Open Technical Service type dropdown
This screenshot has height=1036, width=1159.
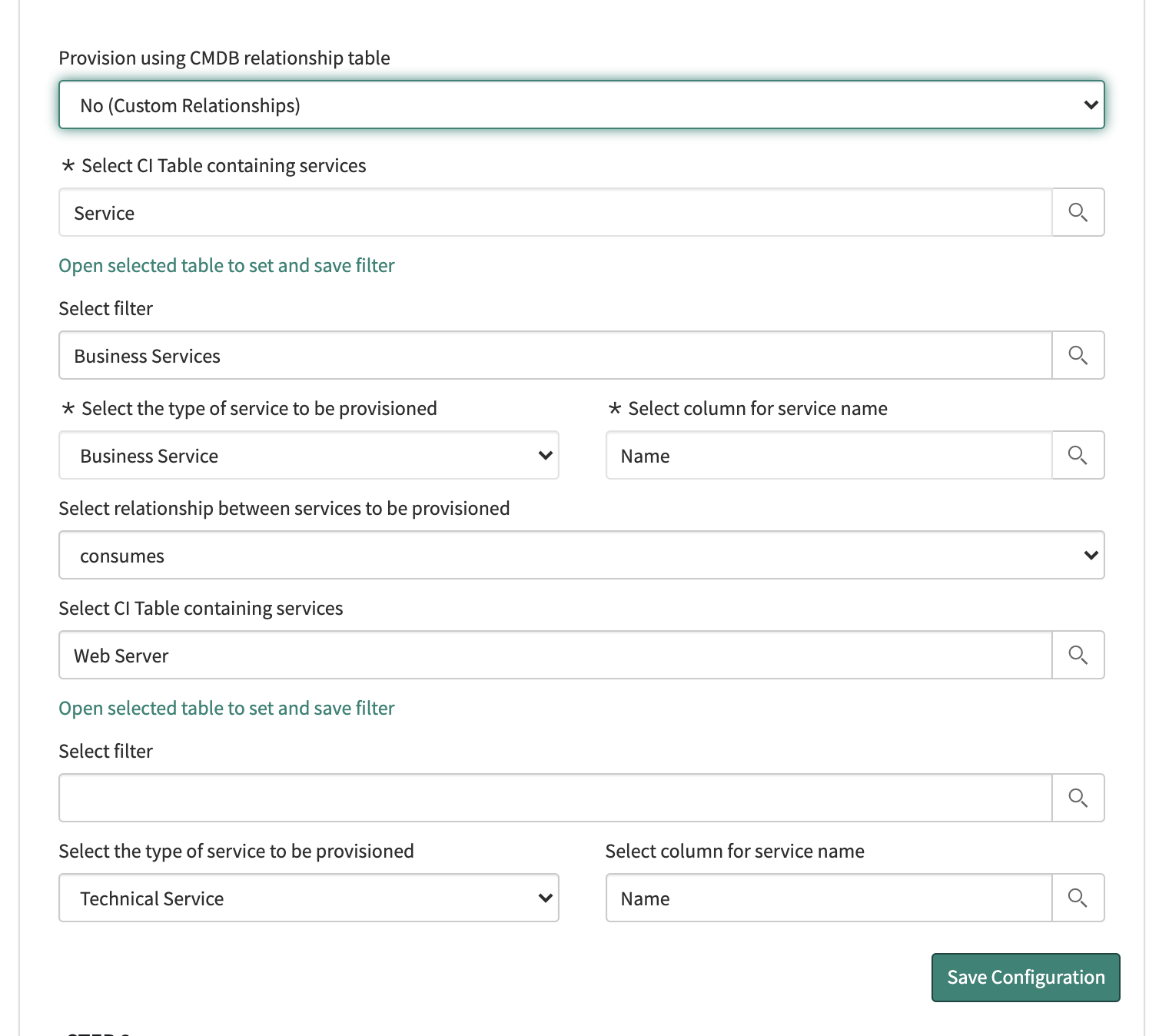click(309, 898)
